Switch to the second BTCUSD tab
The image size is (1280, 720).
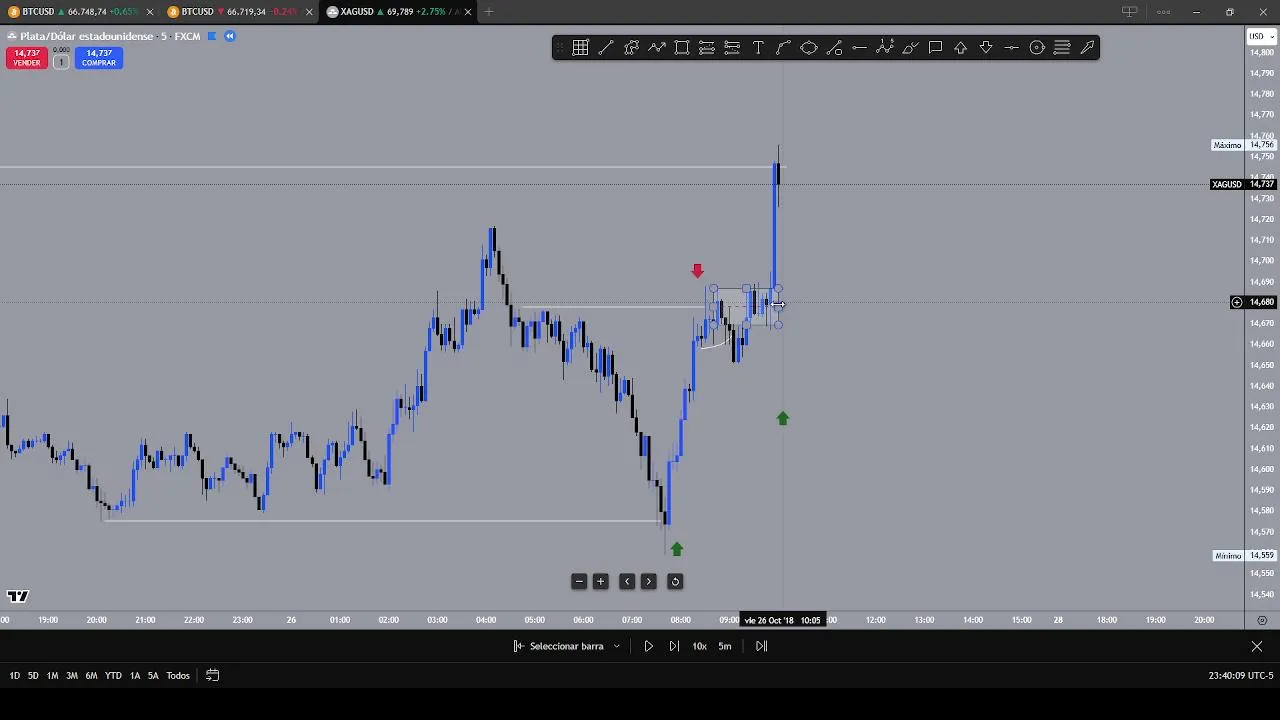click(x=238, y=12)
